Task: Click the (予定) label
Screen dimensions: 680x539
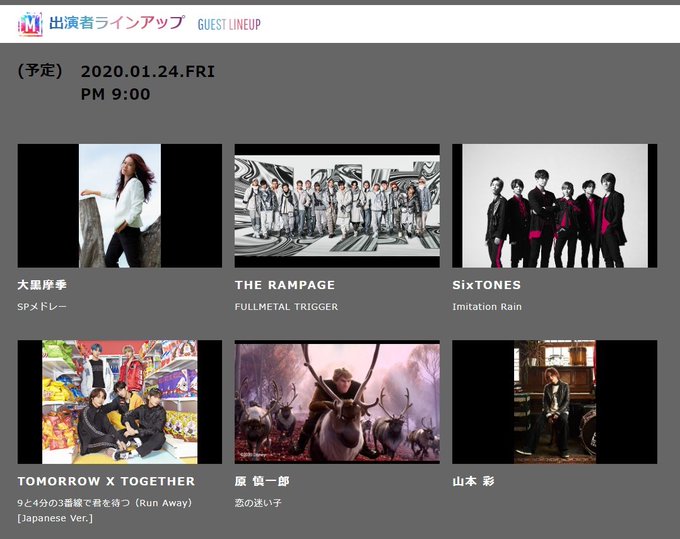Action: [39, 70]
